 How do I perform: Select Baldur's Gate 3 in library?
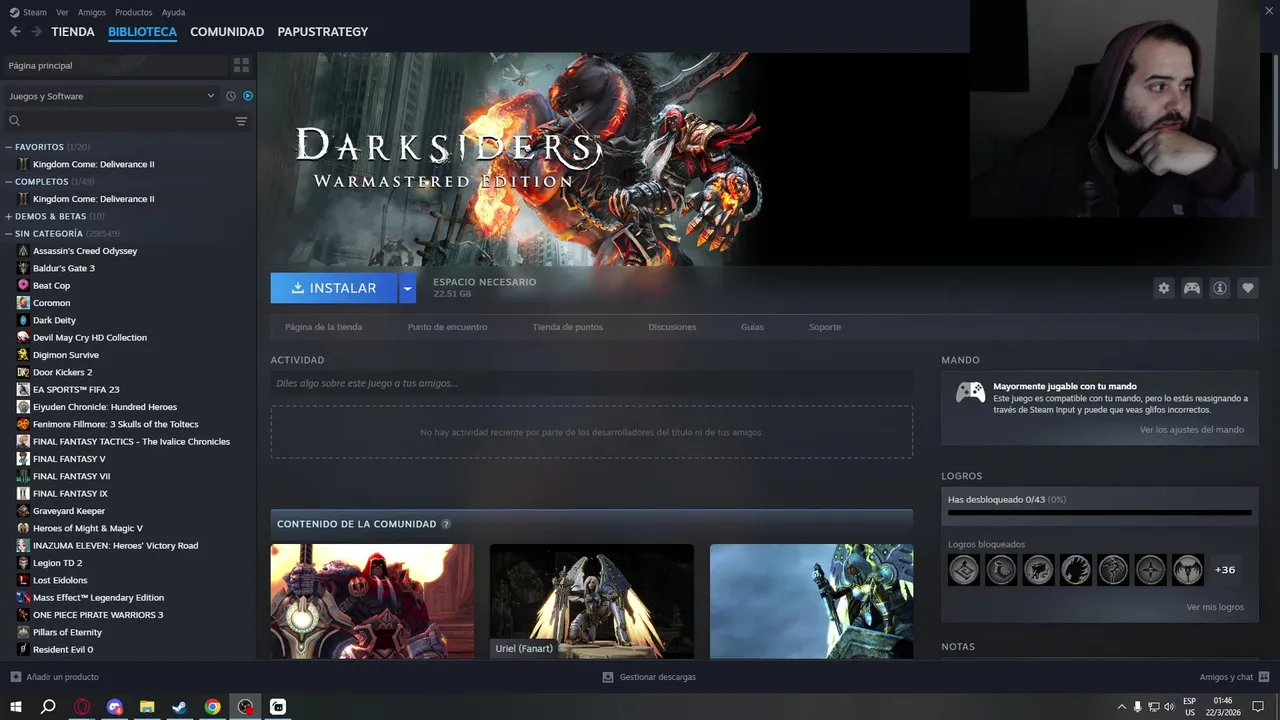pos(64,268)
